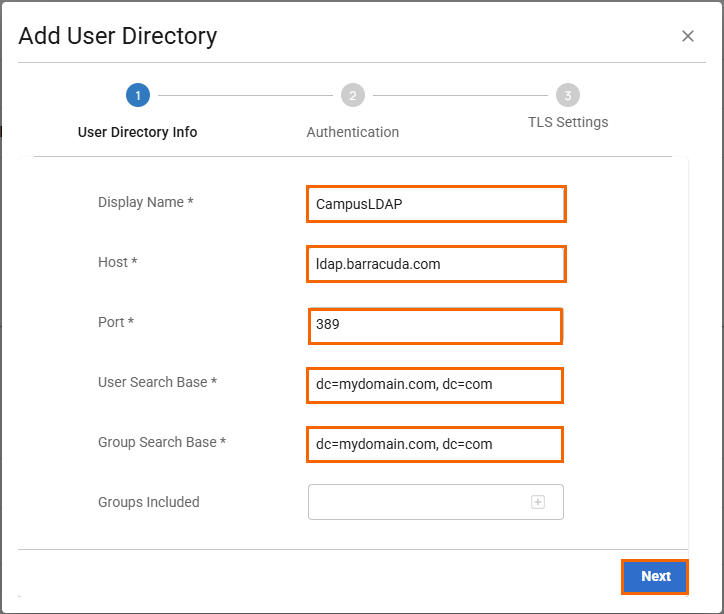Screen dimensions: 724x614
Task: Click the Display Name label
Action: 145,202
